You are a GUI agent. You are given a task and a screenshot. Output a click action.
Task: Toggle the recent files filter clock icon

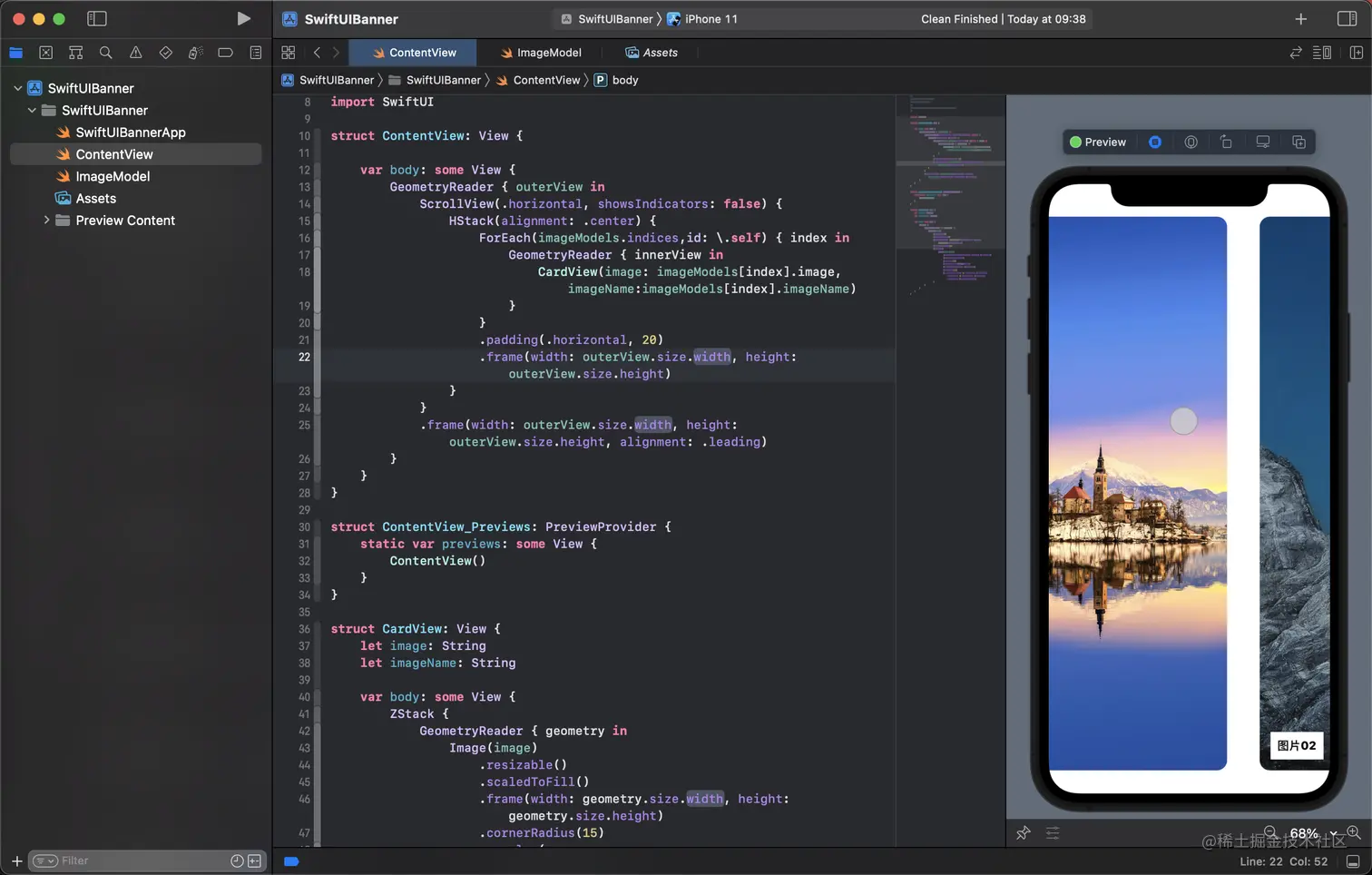[x=237, y=860]
